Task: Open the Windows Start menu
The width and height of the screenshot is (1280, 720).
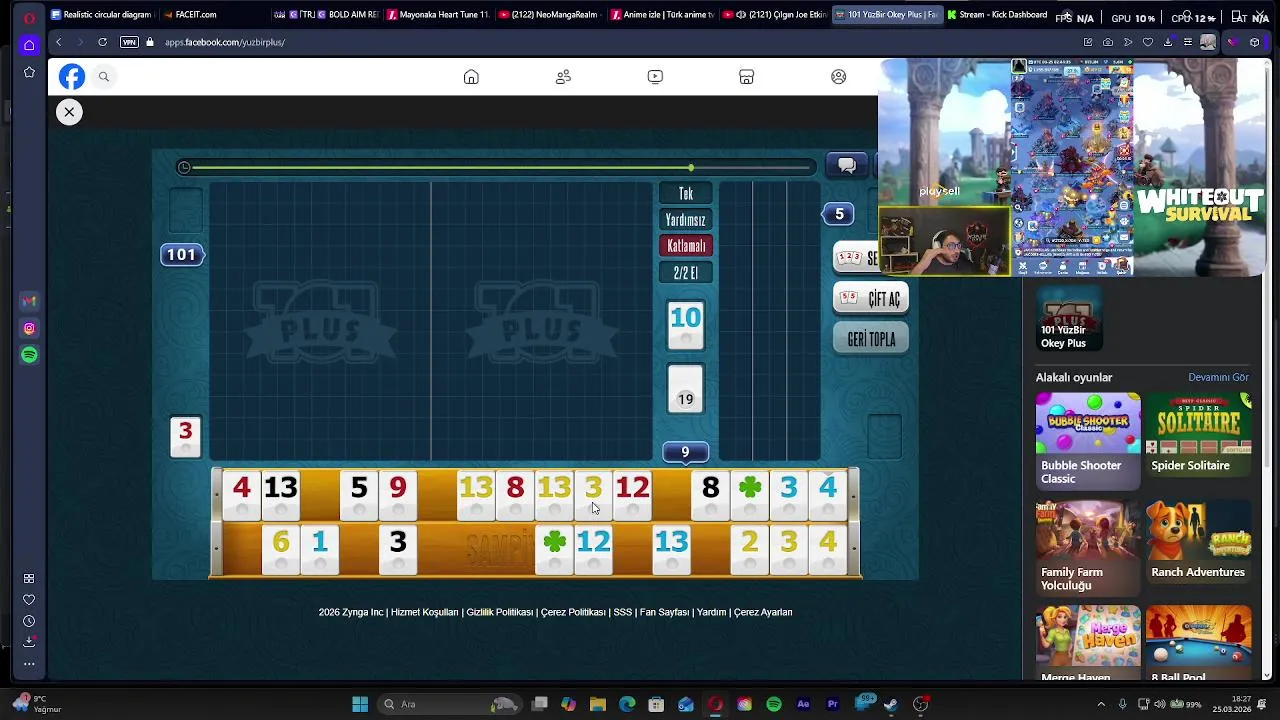Action: [x=360, y=704]
